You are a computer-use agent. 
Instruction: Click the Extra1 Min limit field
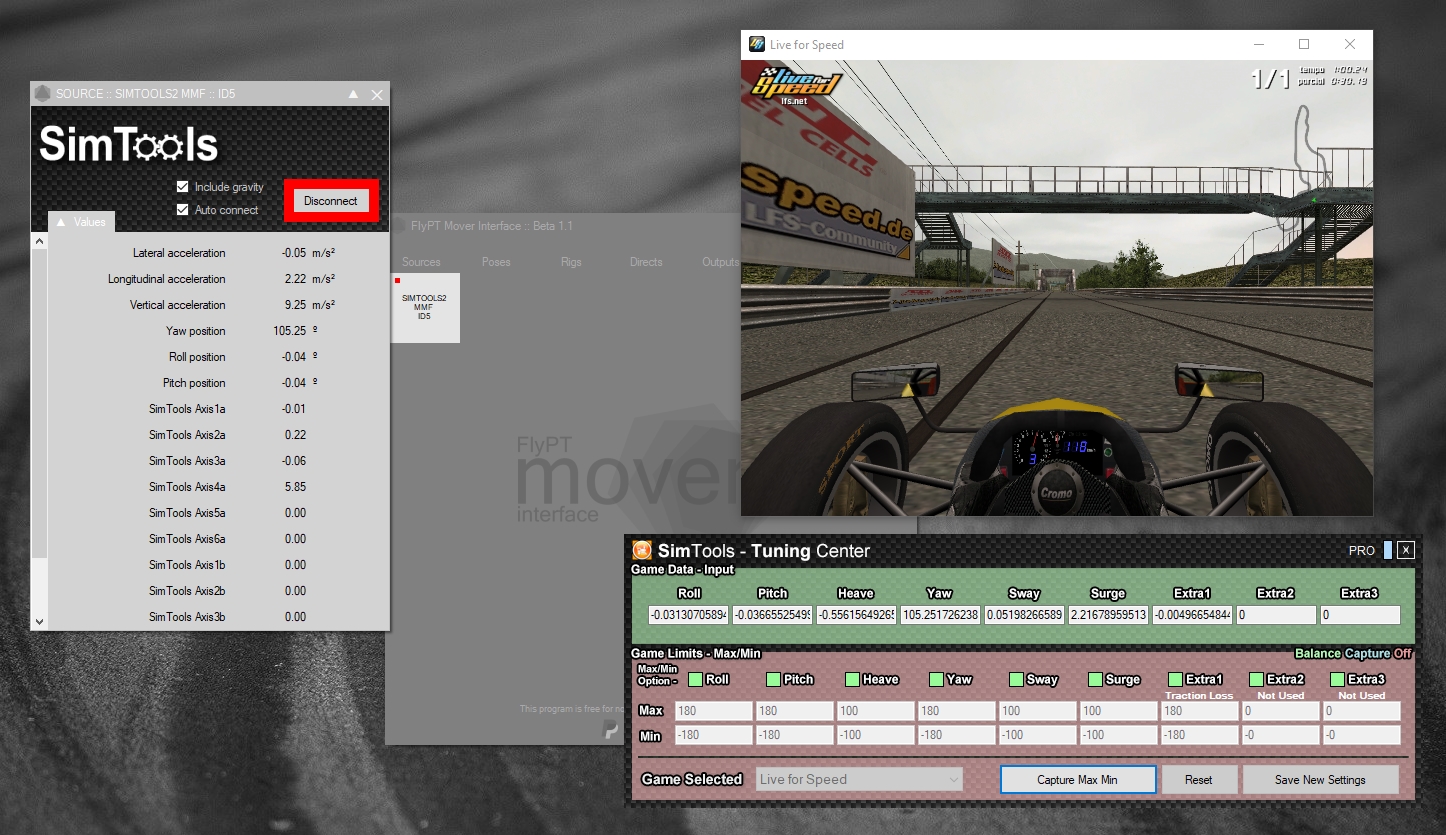(x=1200, y=735)
